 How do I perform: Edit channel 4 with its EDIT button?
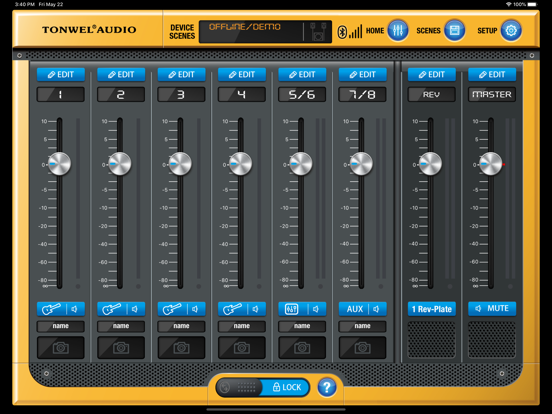tap(242, 75)
